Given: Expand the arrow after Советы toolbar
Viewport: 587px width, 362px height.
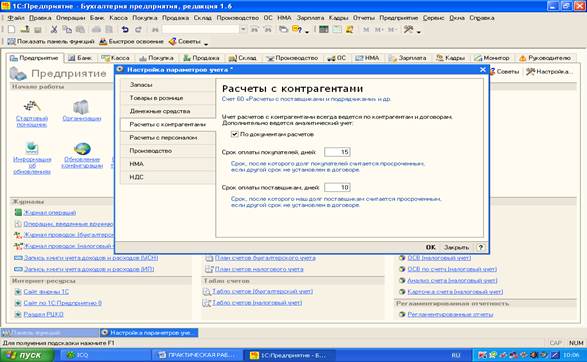Looking at the screenshot, I should pos(206,43).
